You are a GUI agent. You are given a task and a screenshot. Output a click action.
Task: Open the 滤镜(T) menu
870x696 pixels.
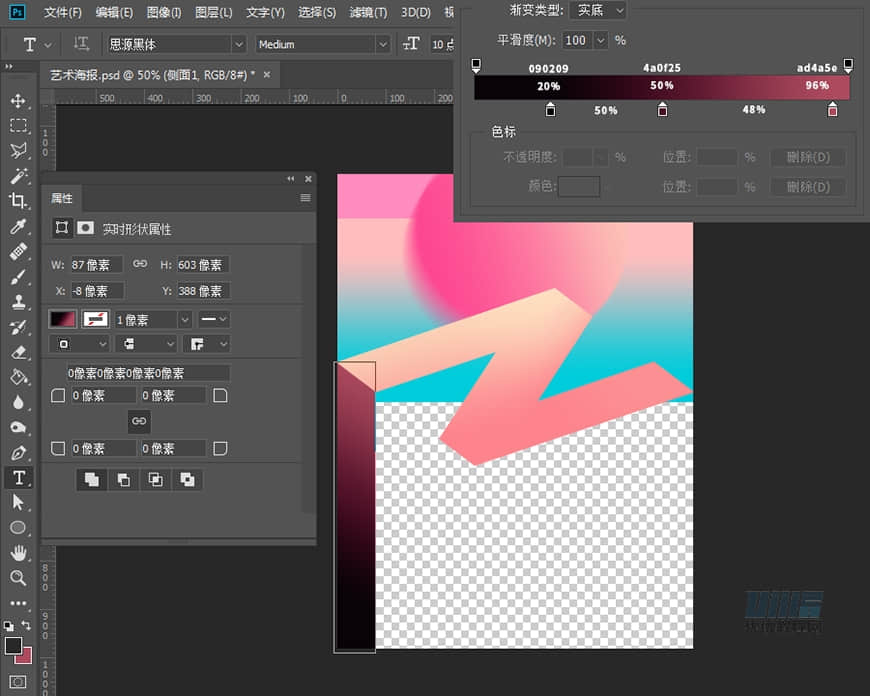click(367, 12)
